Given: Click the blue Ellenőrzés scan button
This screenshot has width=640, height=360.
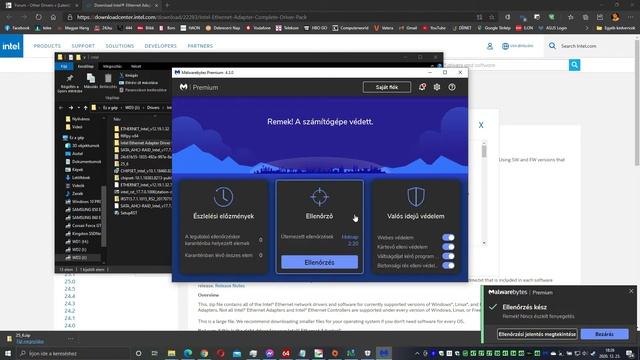Looking at the screenshot, I should 319,262.
